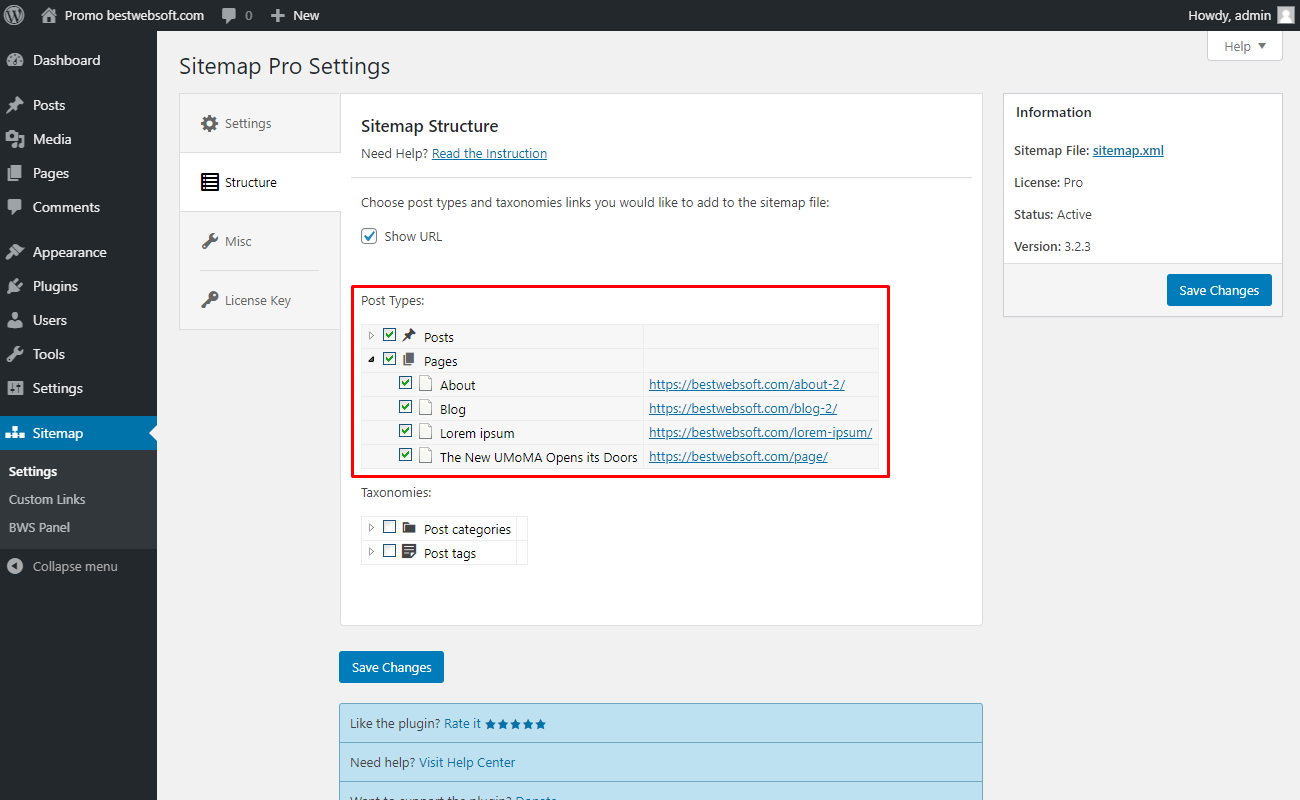1300x800 pixels.
Task: Click the Settings sliders icon in sidebar
Action: (15, 388)
